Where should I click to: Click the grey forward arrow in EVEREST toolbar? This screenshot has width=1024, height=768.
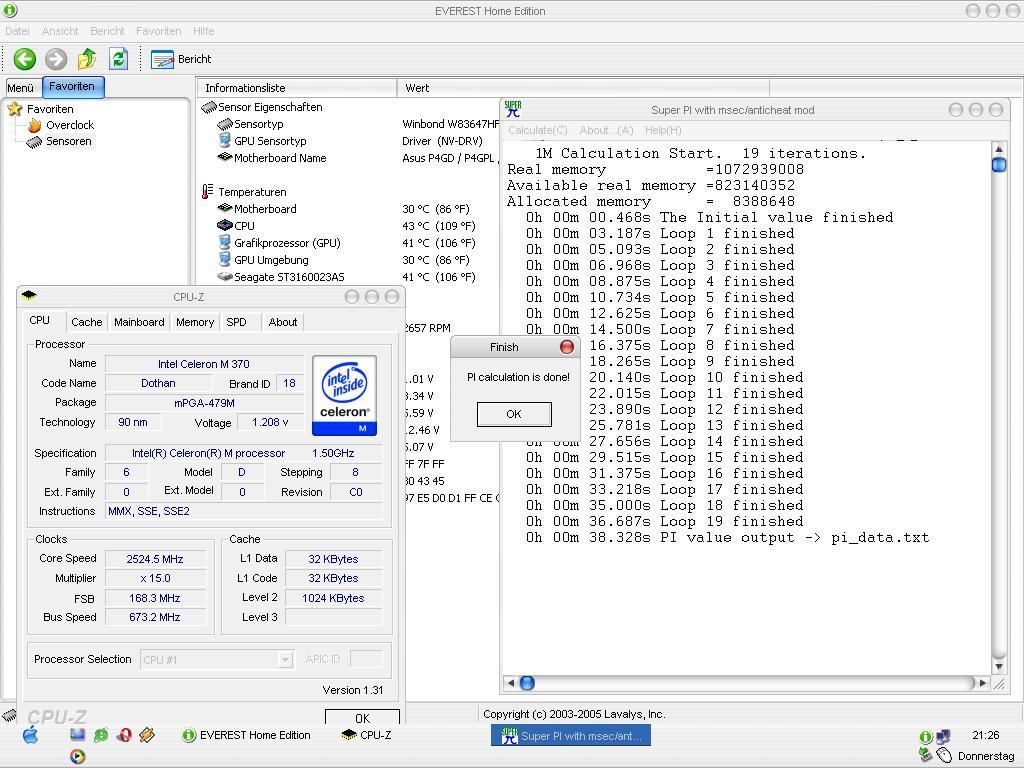coord(56,59)
